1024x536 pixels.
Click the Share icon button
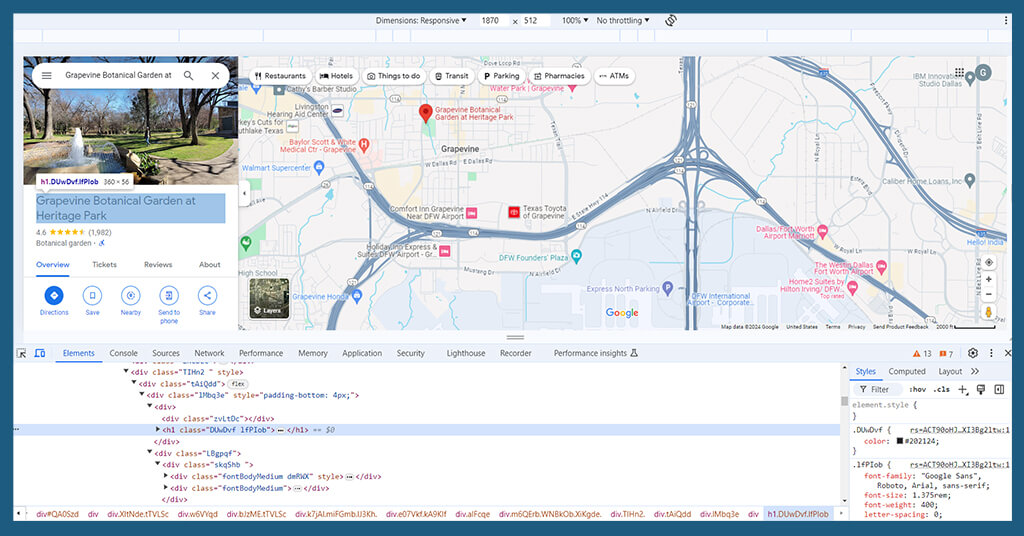coord(207,296)
